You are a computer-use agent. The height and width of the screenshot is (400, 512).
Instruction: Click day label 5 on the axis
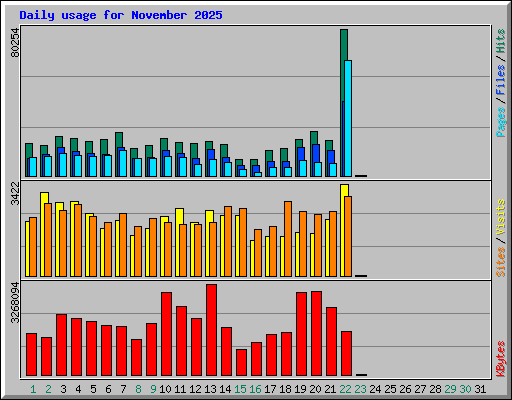93,389
